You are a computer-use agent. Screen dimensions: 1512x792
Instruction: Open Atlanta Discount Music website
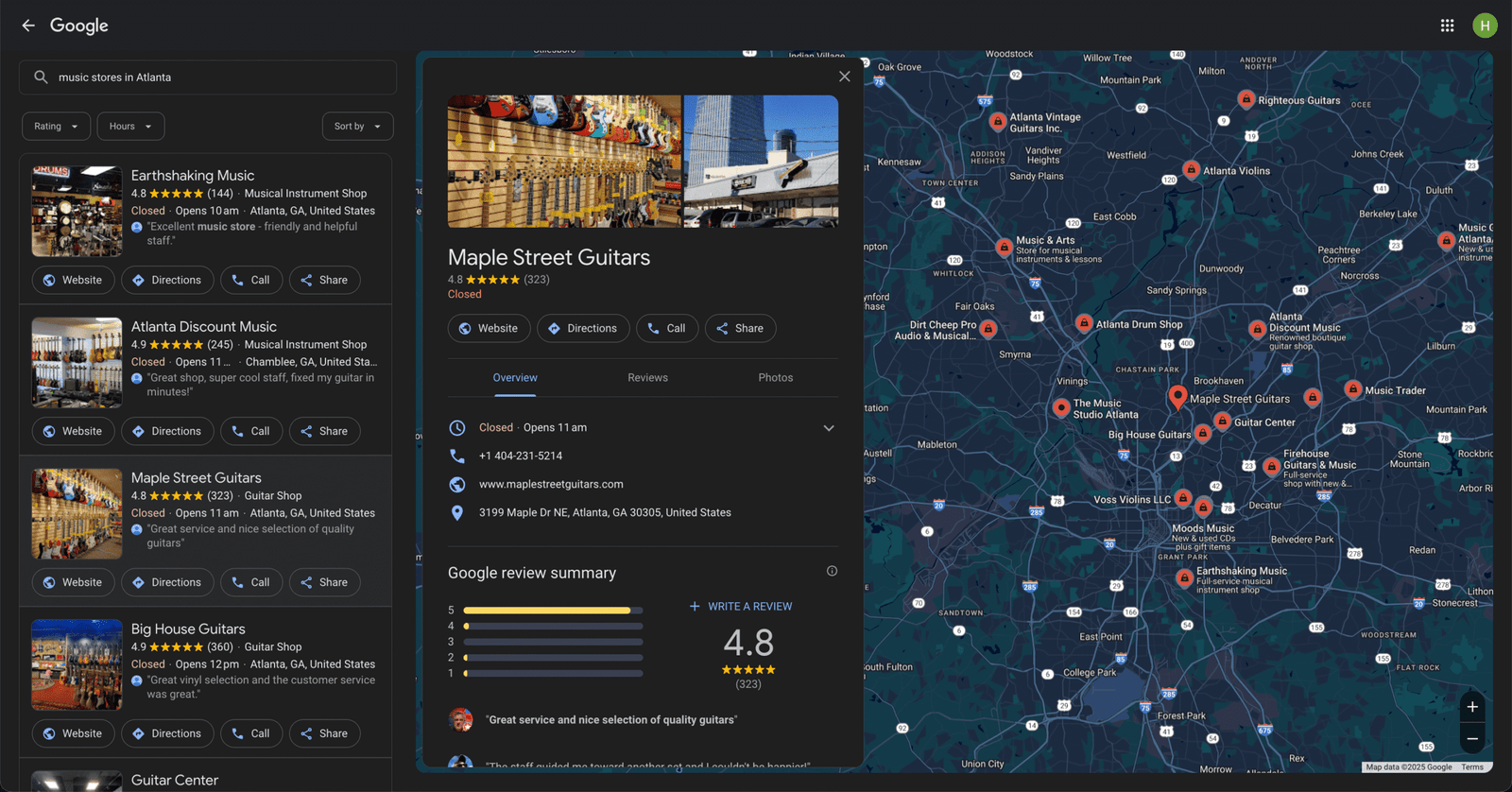[73, 431]
